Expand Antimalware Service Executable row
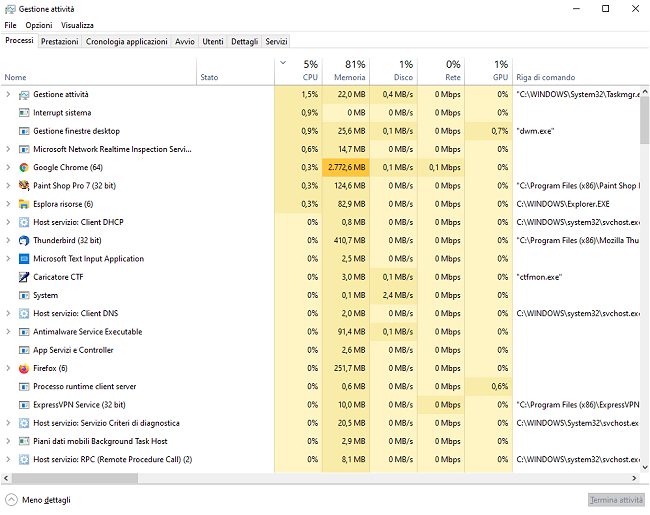 coord(8,332)
